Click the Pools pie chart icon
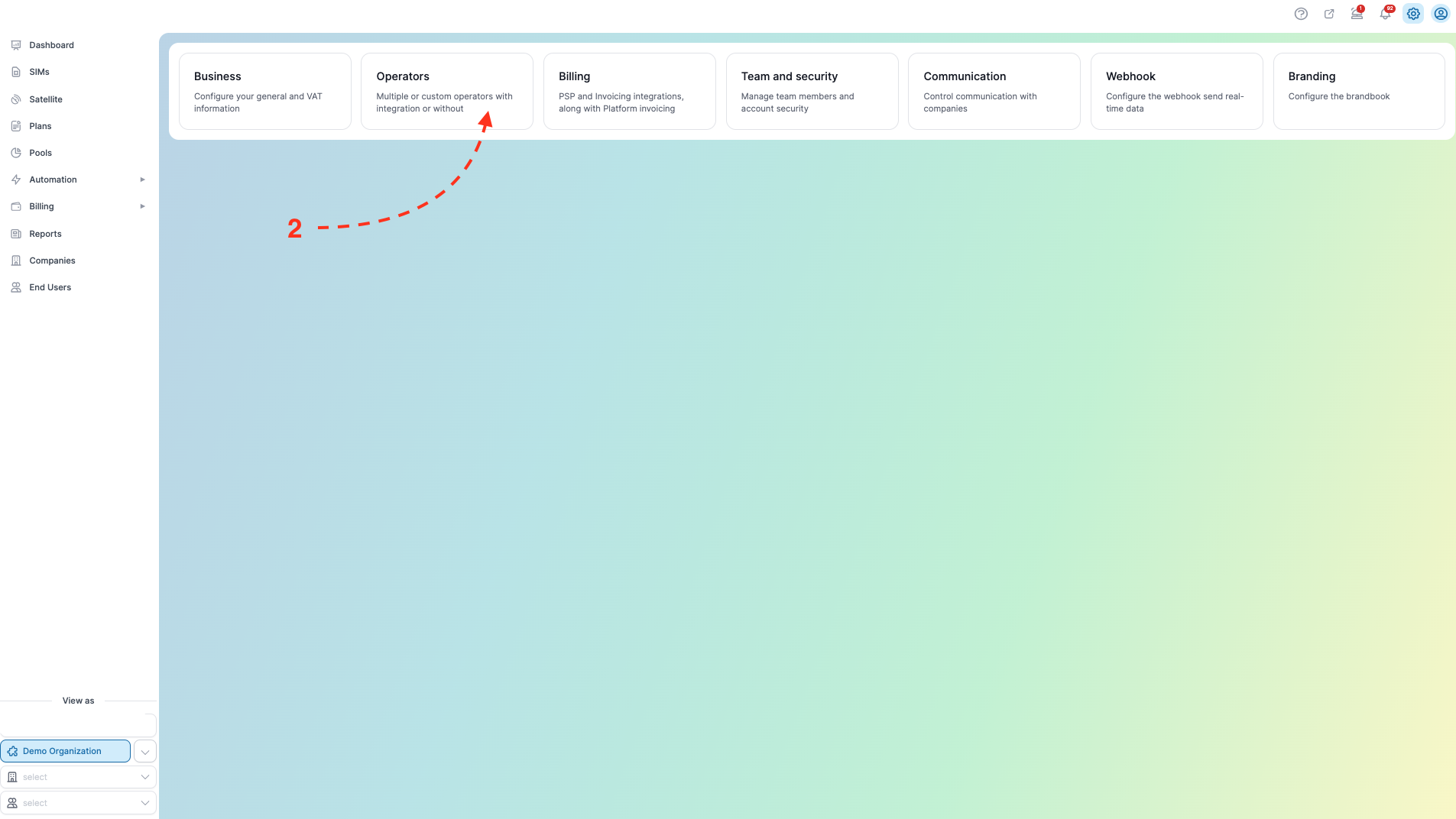 click(16, 153)
